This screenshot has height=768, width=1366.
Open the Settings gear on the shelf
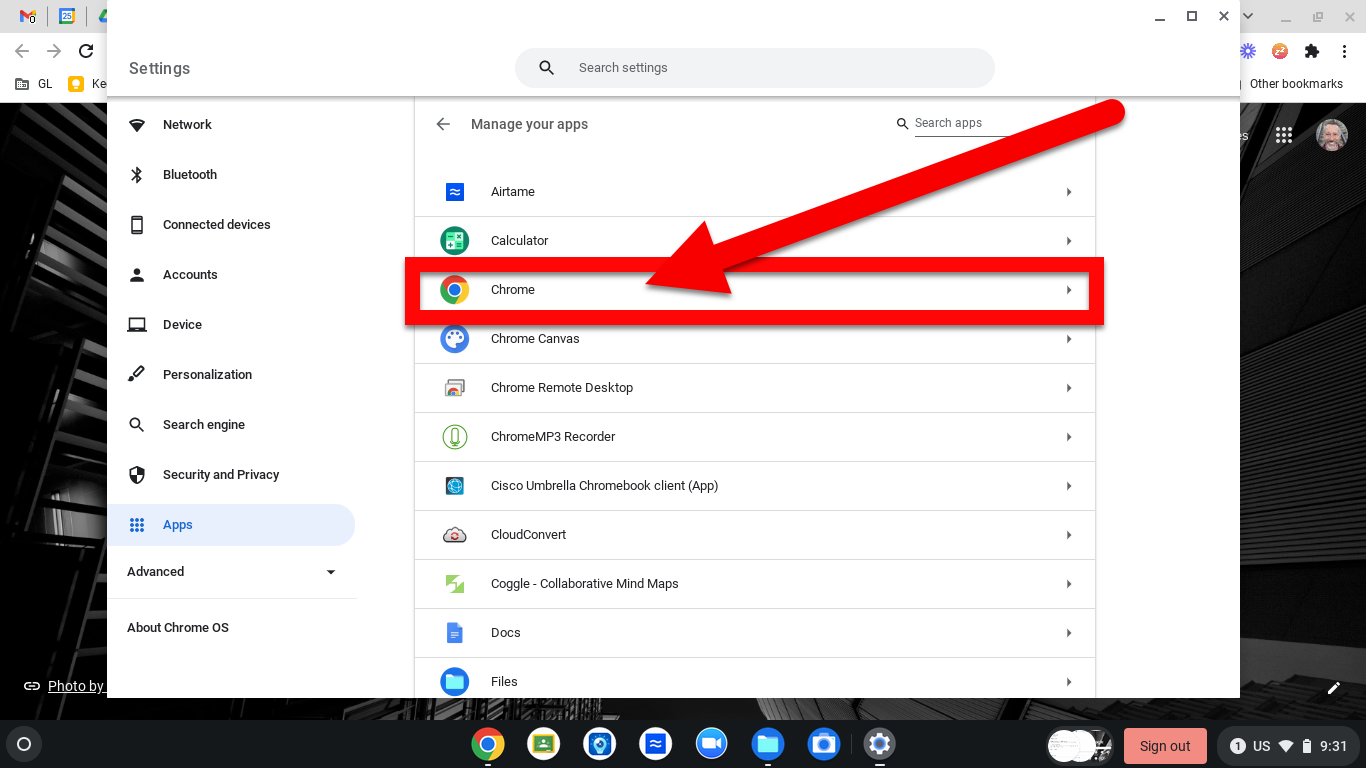click(880, 744)
